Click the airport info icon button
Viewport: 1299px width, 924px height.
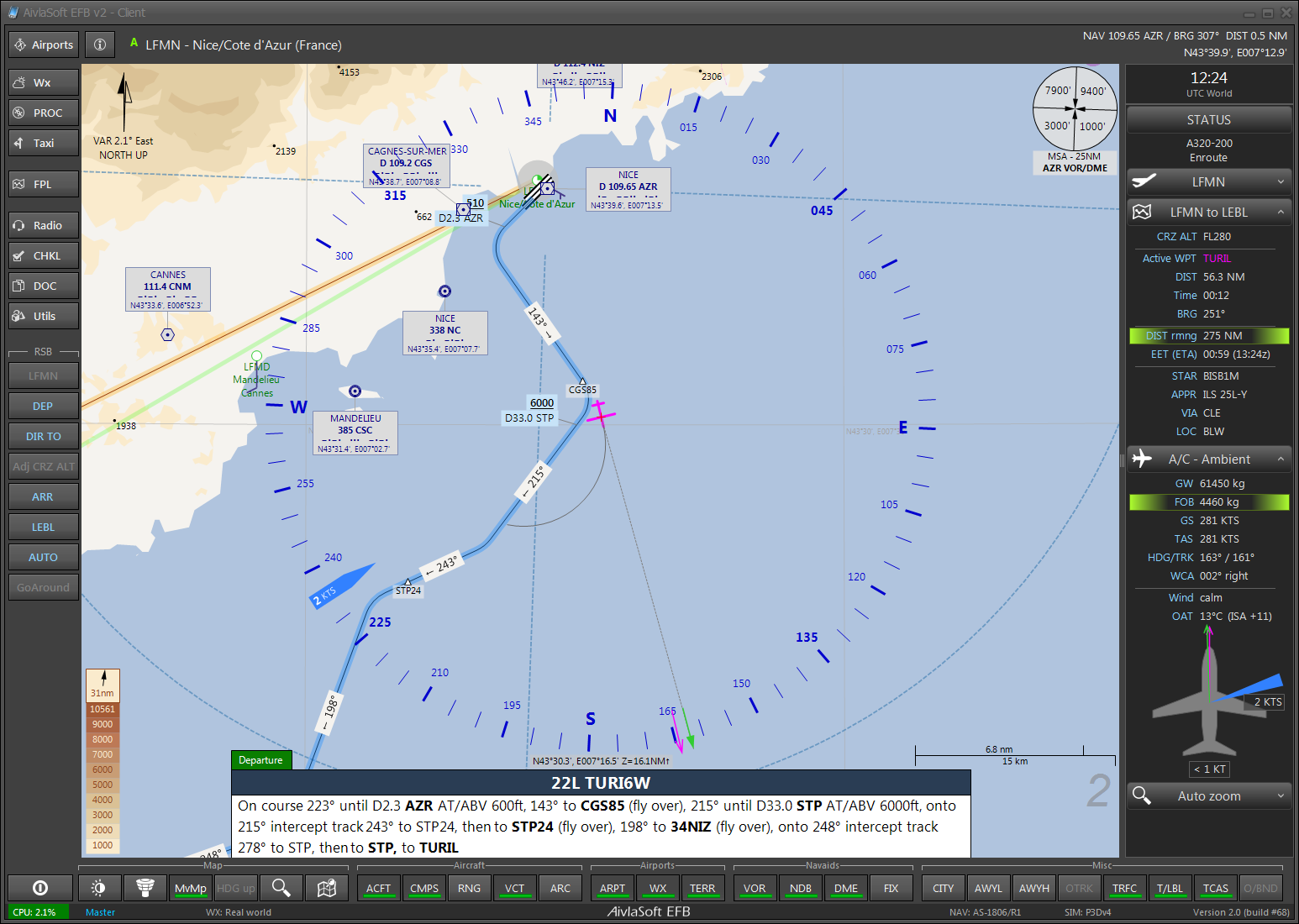pyautogui.click(x=100, y=45)
